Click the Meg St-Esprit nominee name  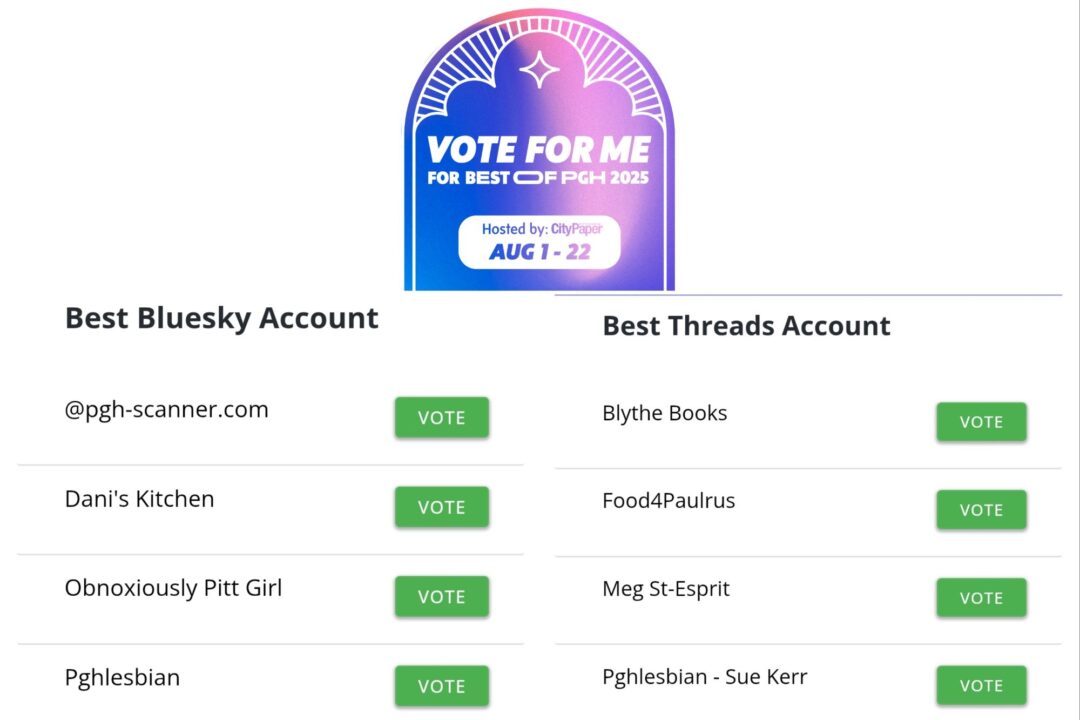pos(665,589)
